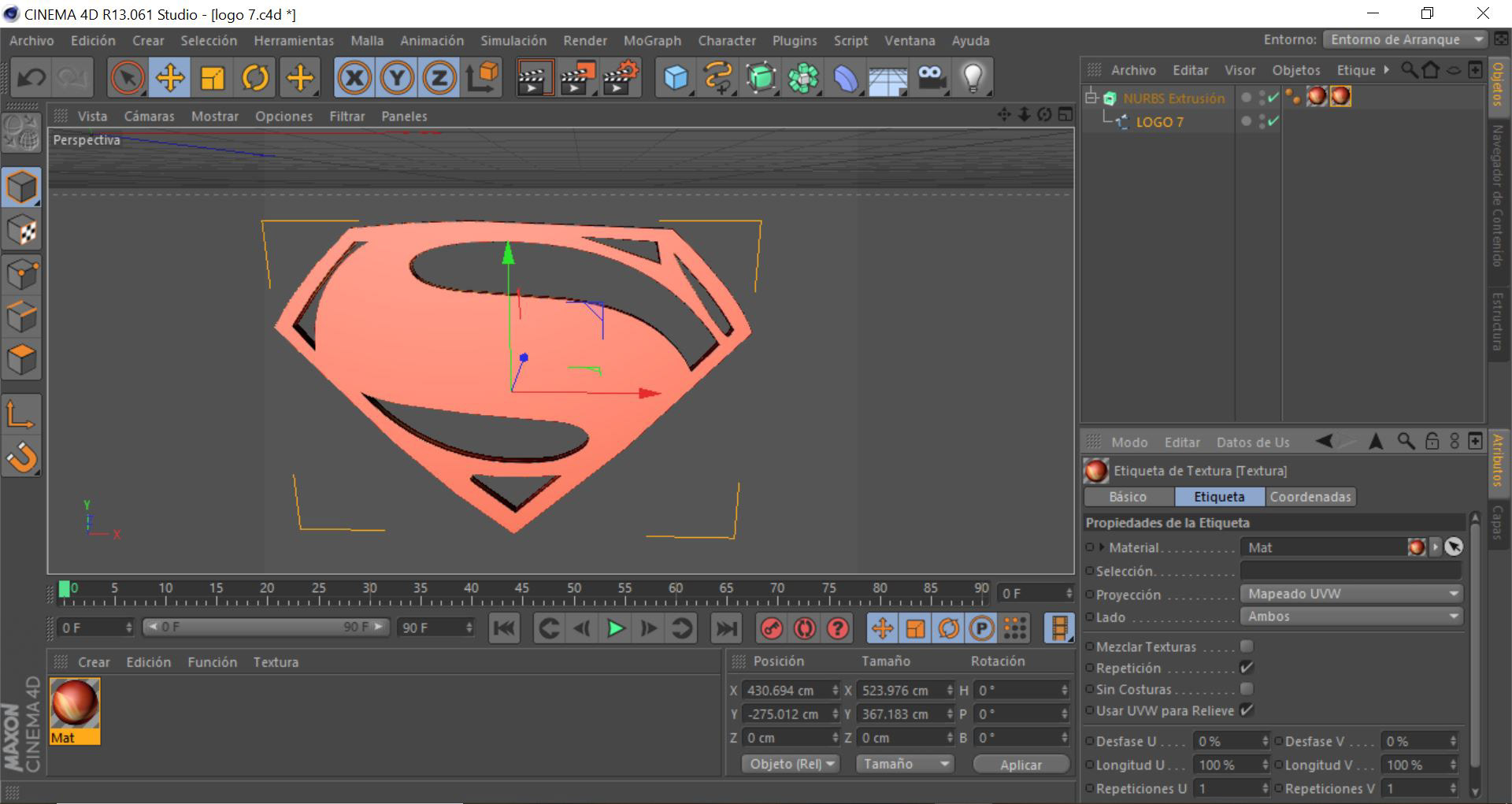Enable snapping magnet icon

[21, 457]
